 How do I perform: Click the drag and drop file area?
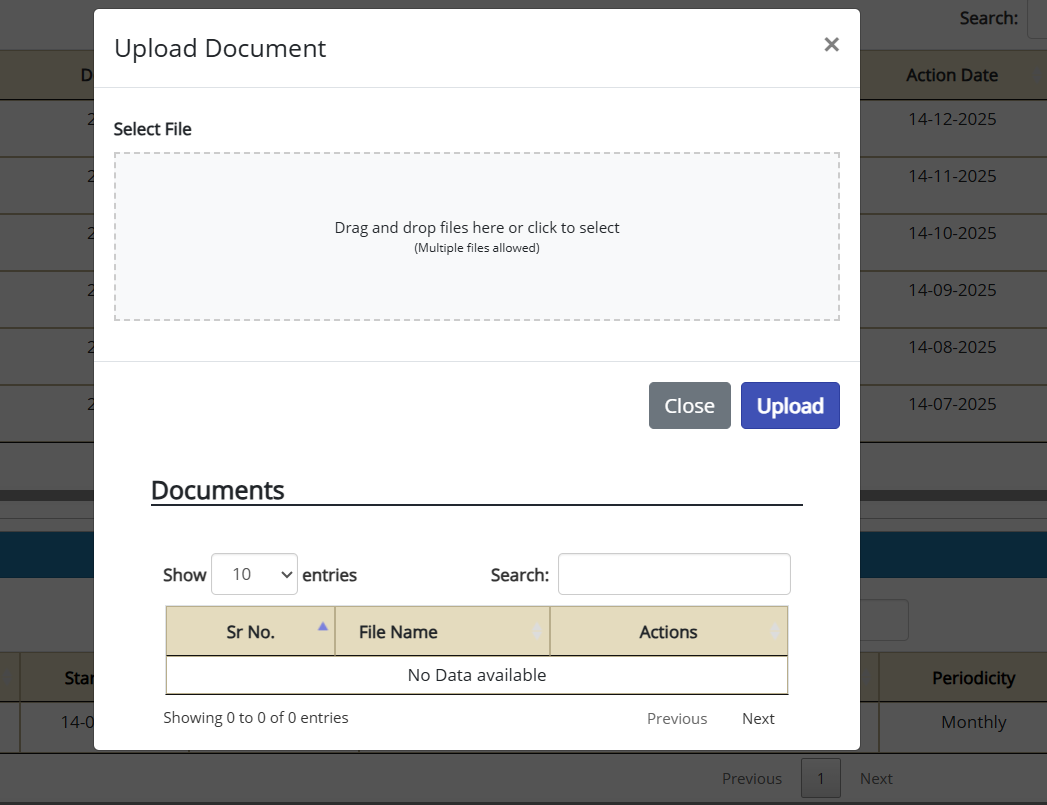[476, 237]
